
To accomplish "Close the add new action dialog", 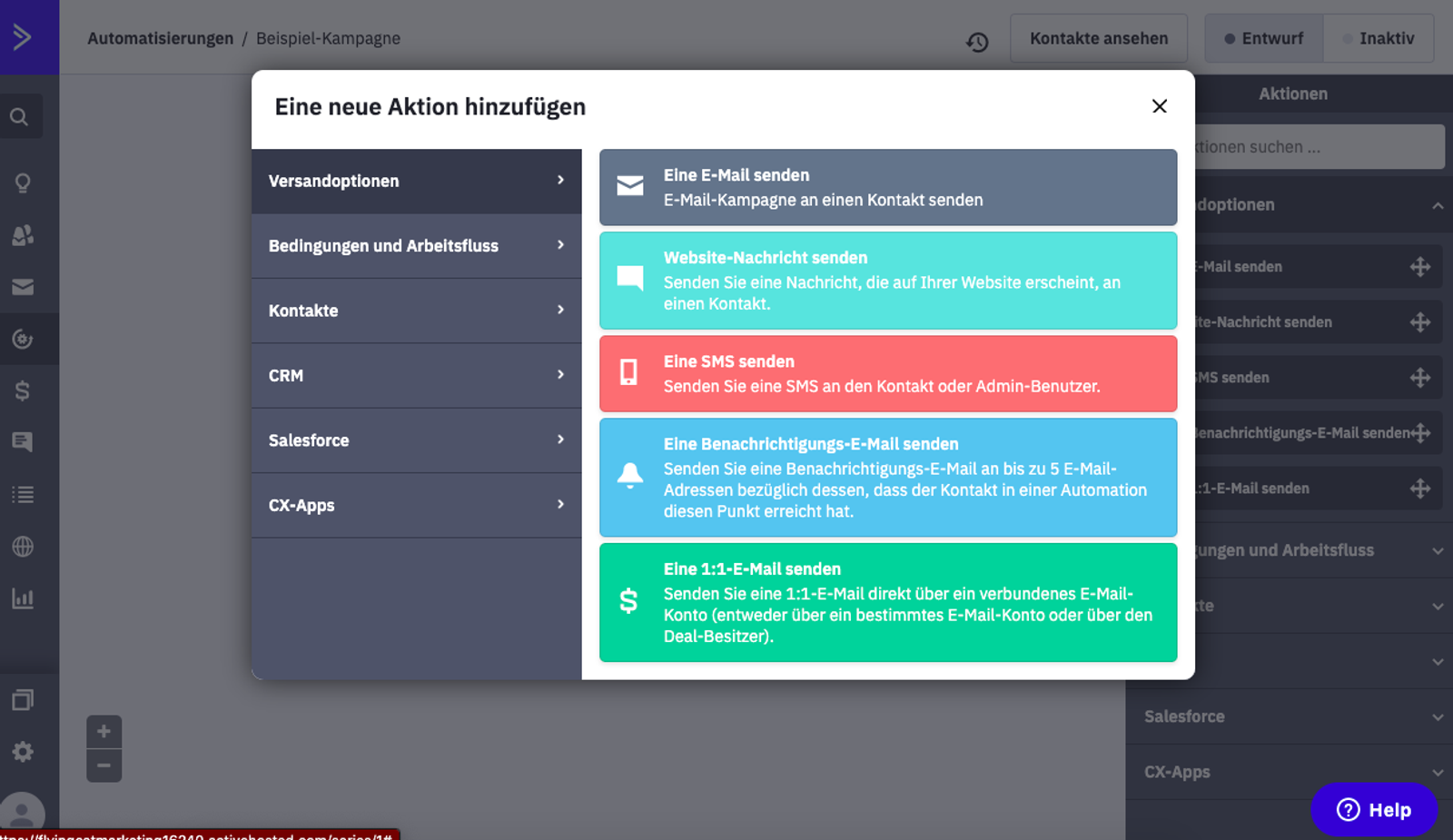I will (x=1160, y=106).
